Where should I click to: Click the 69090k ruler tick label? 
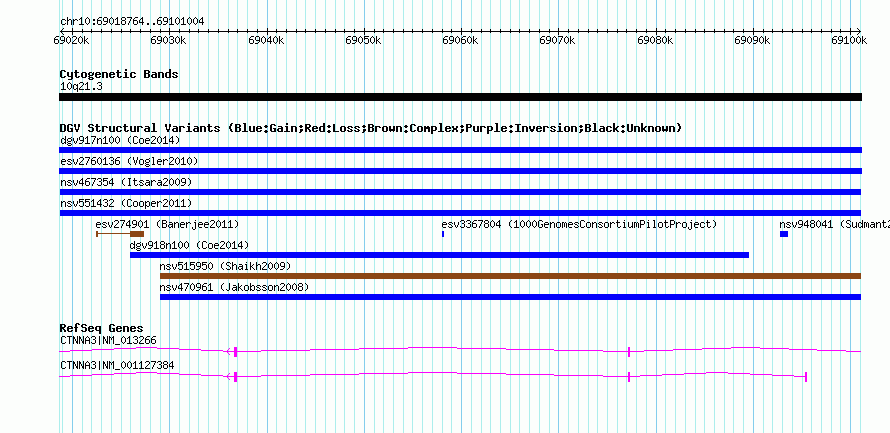point(753,40)
